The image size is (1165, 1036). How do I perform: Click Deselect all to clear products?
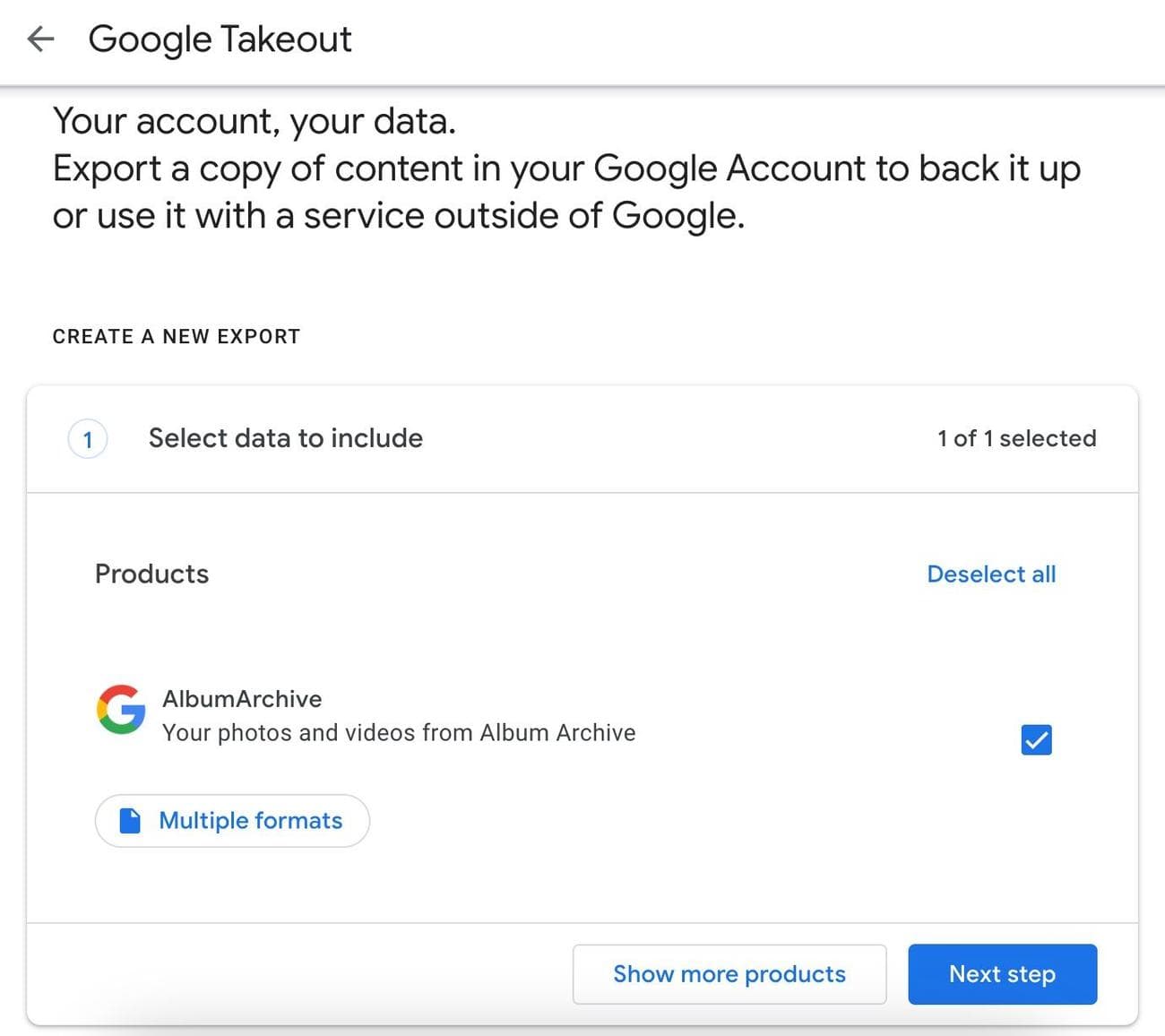[991, 574]
